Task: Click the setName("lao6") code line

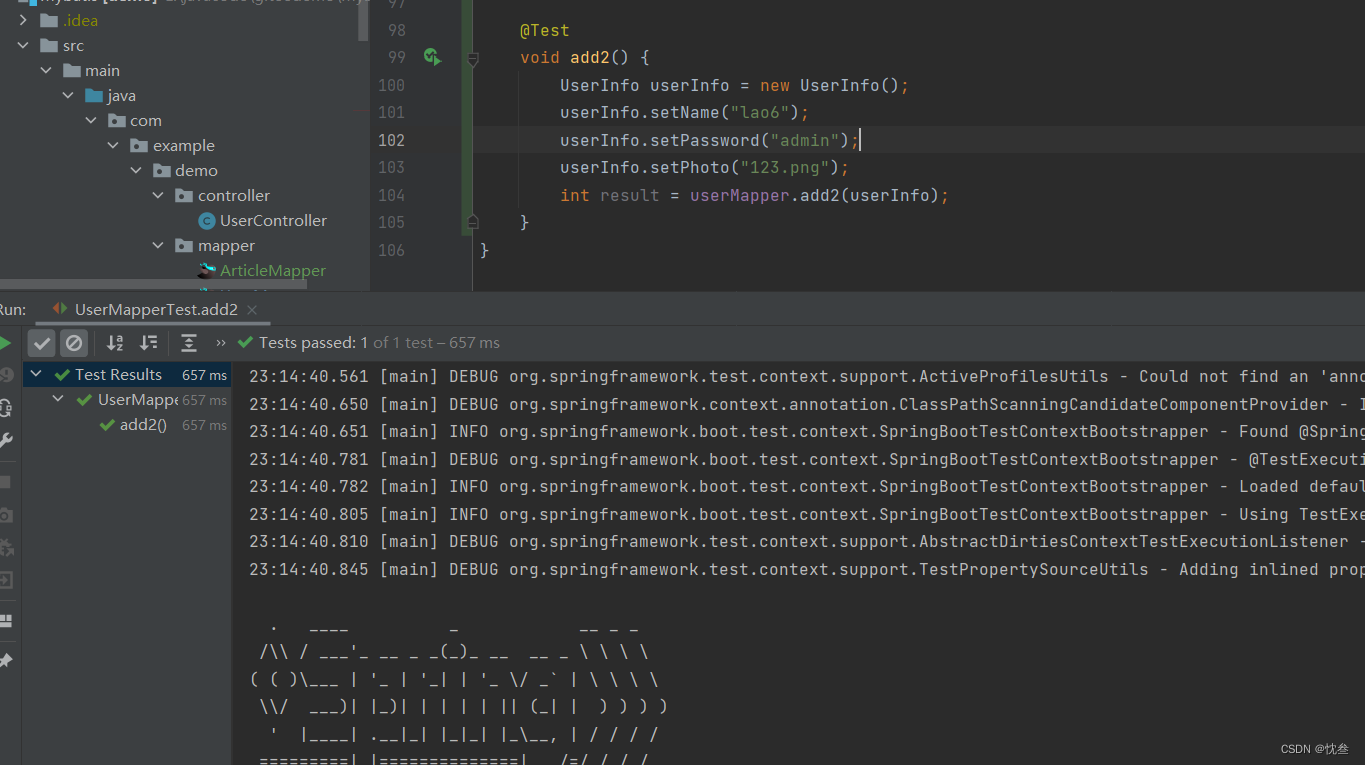Action: [684, 113]
